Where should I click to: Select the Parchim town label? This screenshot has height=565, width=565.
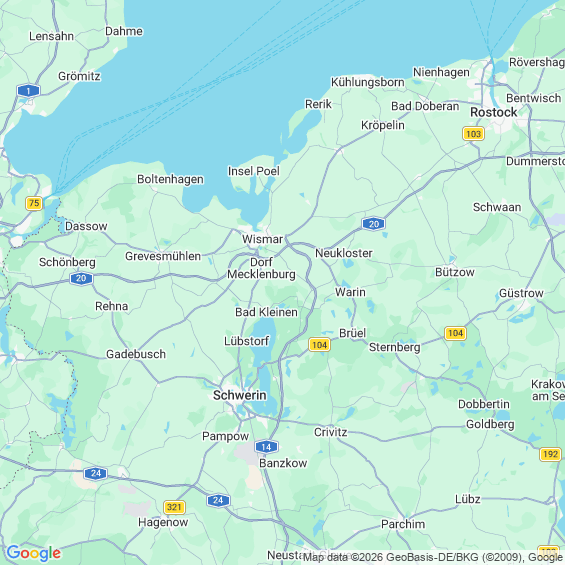pyautogui.click(x=403, y=524)
